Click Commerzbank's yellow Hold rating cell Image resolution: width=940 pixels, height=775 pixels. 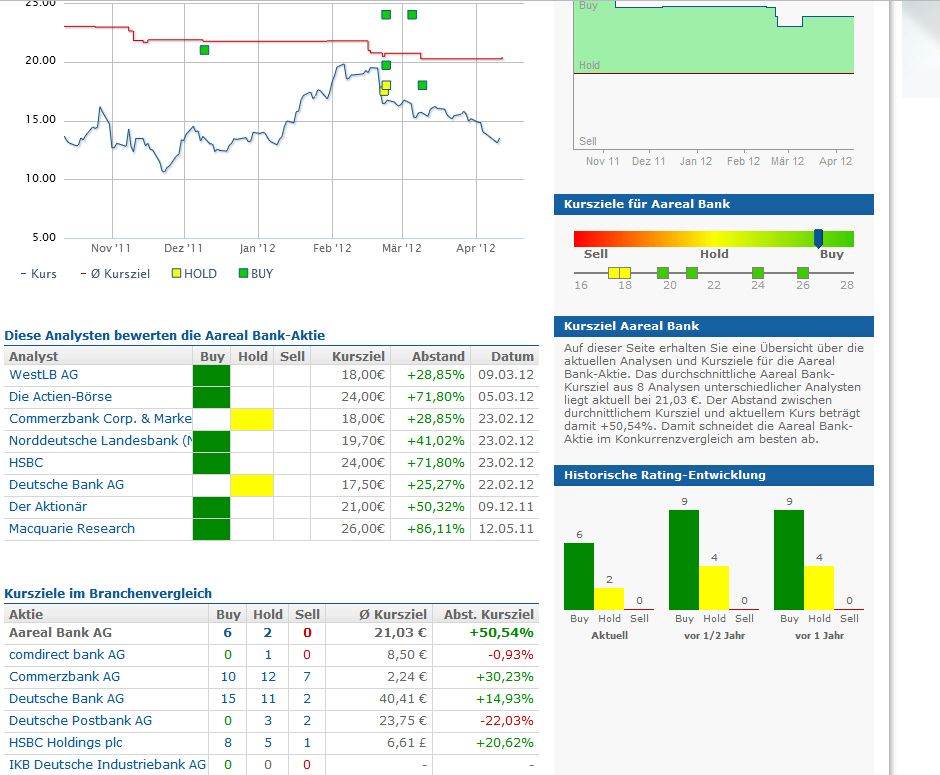(x=252, y=419)
